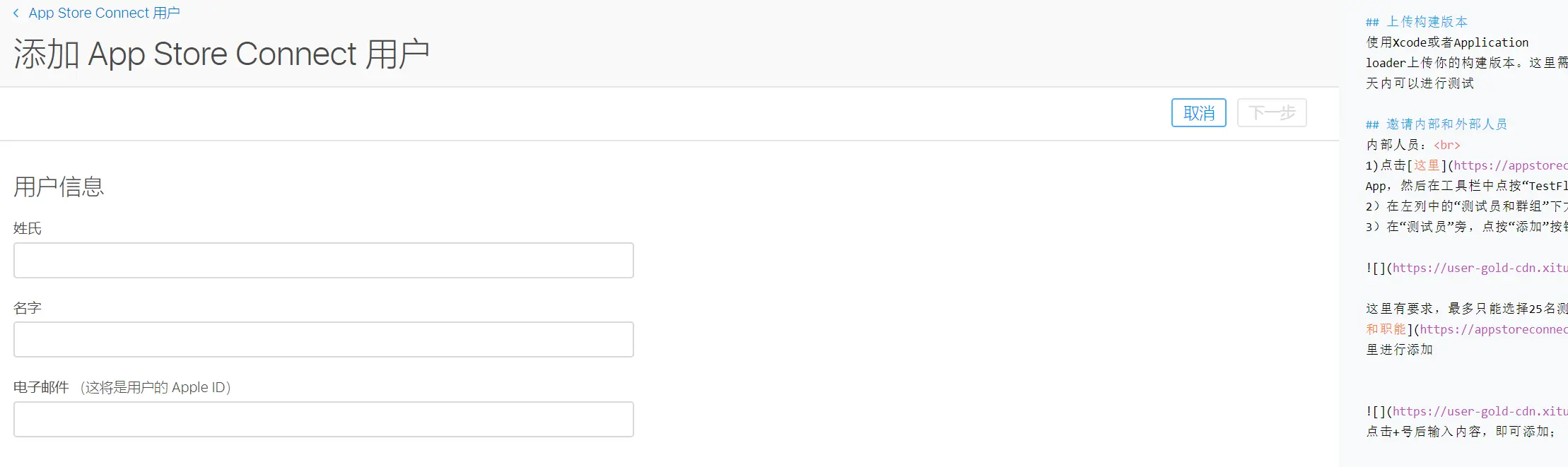Click the 名字 field label
The height and width of the screenshot is (467, 1568).
coord(28,308)
